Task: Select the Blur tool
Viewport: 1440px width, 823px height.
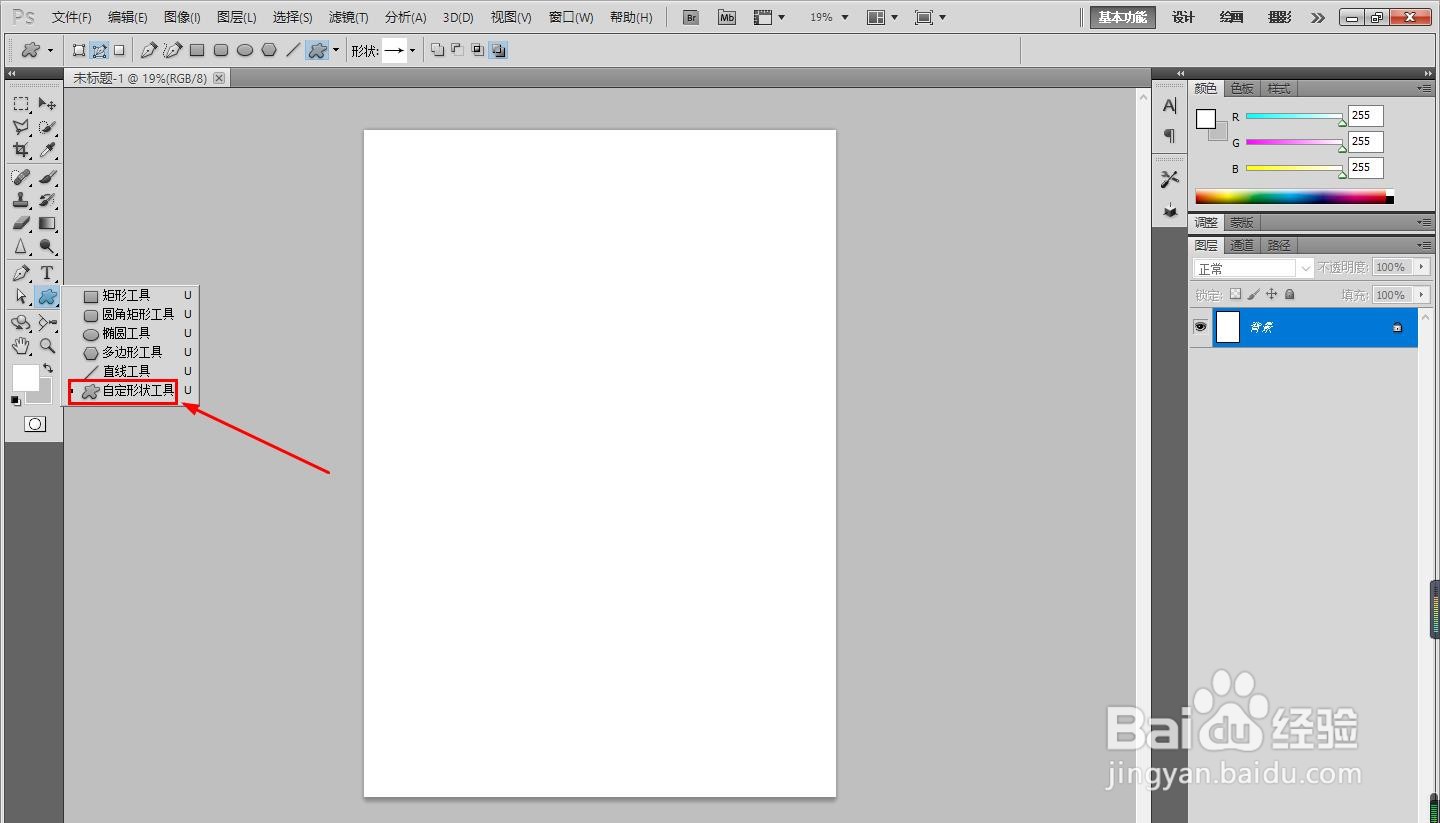Action: point(21,246)
